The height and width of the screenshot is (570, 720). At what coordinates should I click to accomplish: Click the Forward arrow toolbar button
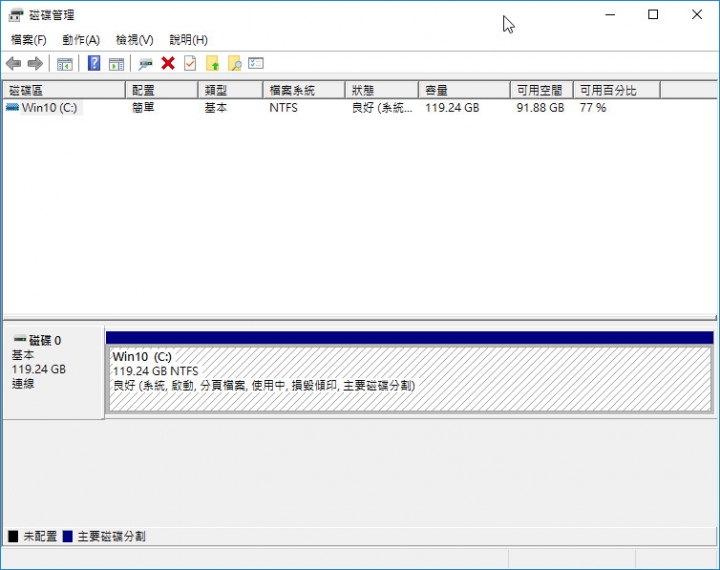pyautogui.click(x=35, y=63)
